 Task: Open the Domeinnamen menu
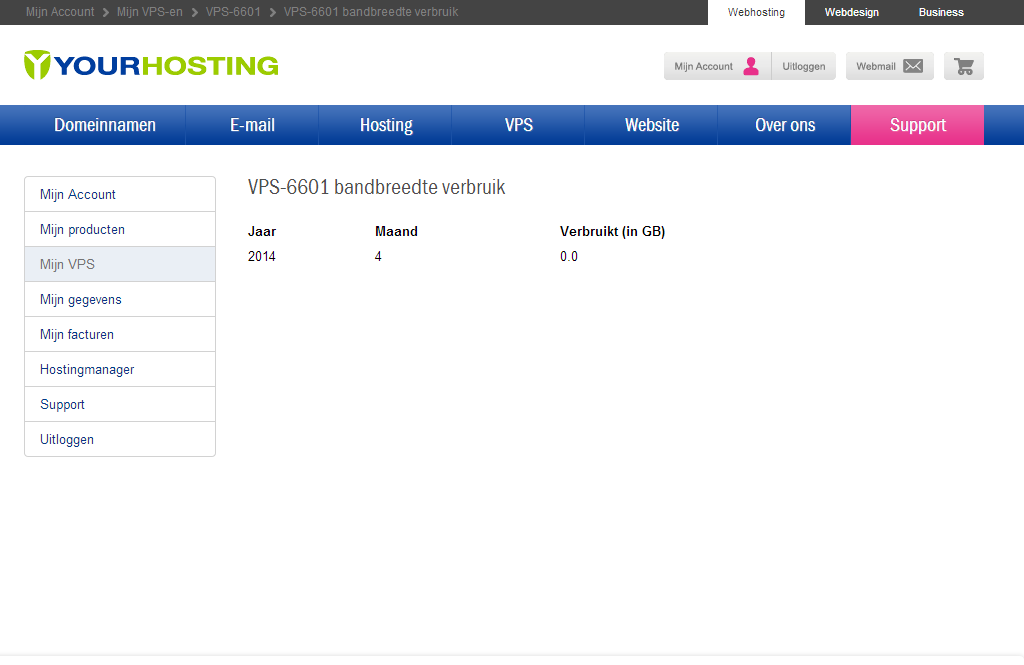105,125
